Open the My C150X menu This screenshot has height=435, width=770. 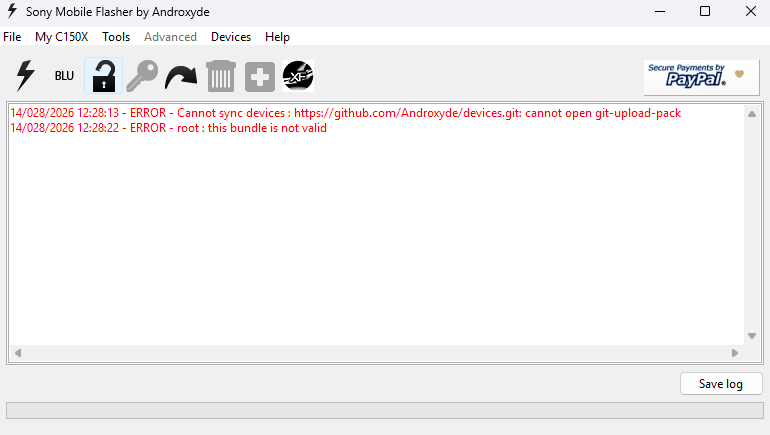[61, 37]
